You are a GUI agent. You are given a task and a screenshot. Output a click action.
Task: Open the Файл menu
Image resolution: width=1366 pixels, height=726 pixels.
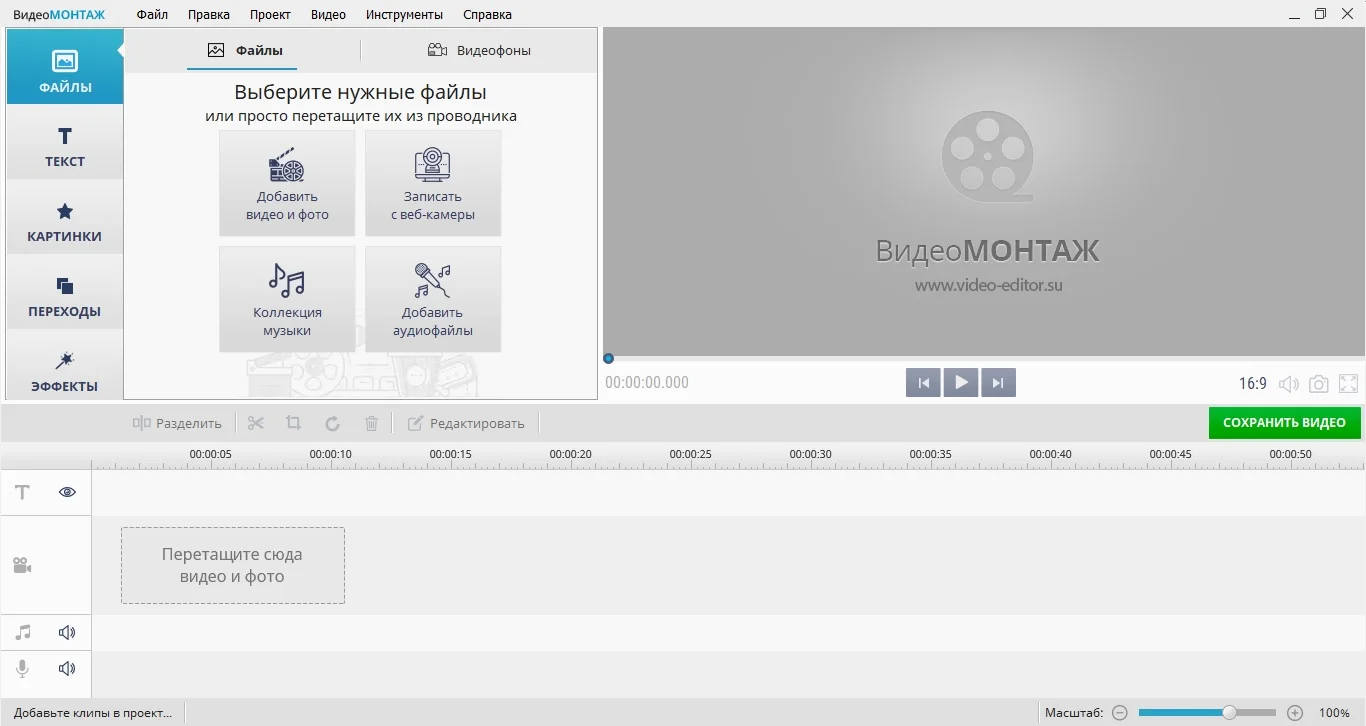tap(152, 14)
